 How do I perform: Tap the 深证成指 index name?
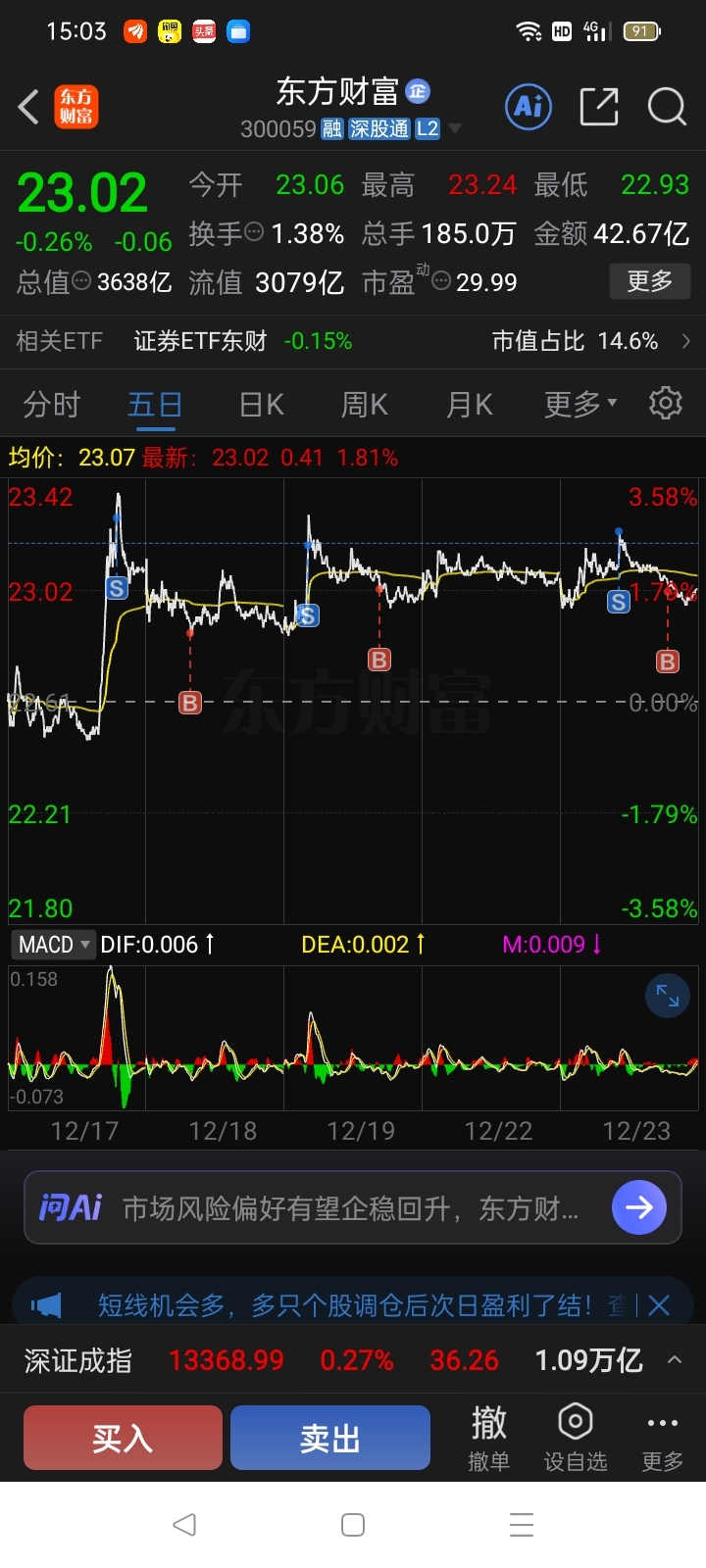pyautogui.click(x=78, y=1360)
